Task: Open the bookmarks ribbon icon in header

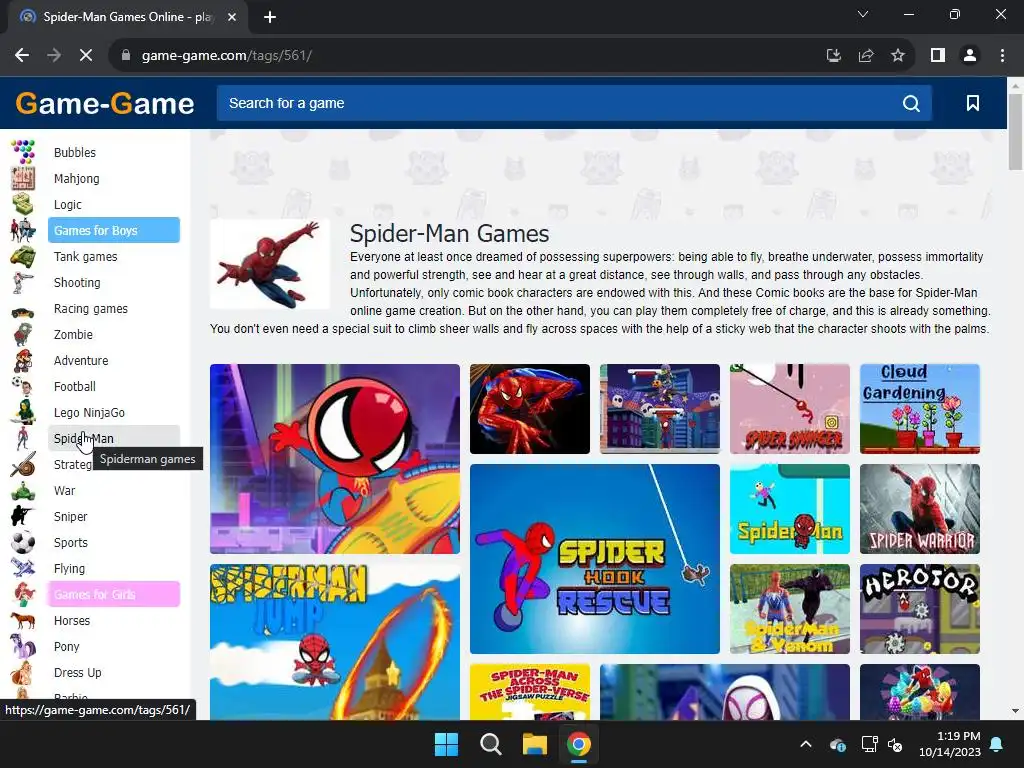Action: coord(972,103)
